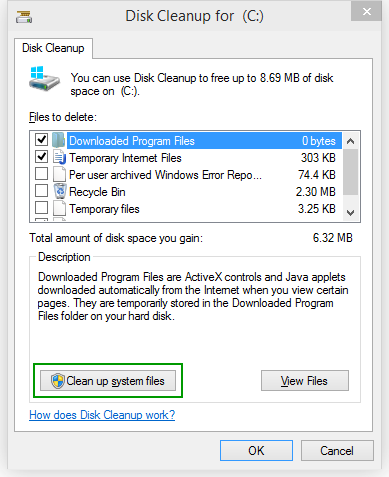Screen dimensions: 389x477
Task: Uncheck the Temporary Internet Files checkbox
Action: tap(41, 157)
